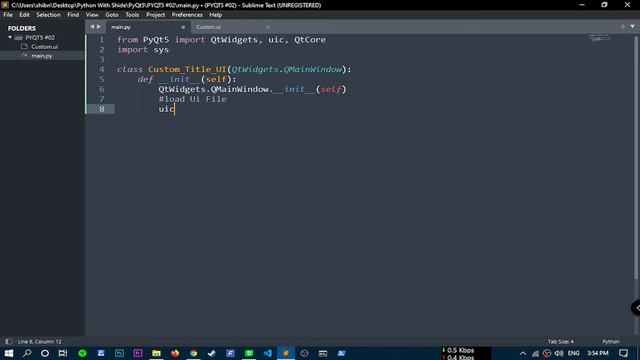Open Cortana circle icon
The height and width of the screenshot is (360, 640).
[x=45, y=353]
